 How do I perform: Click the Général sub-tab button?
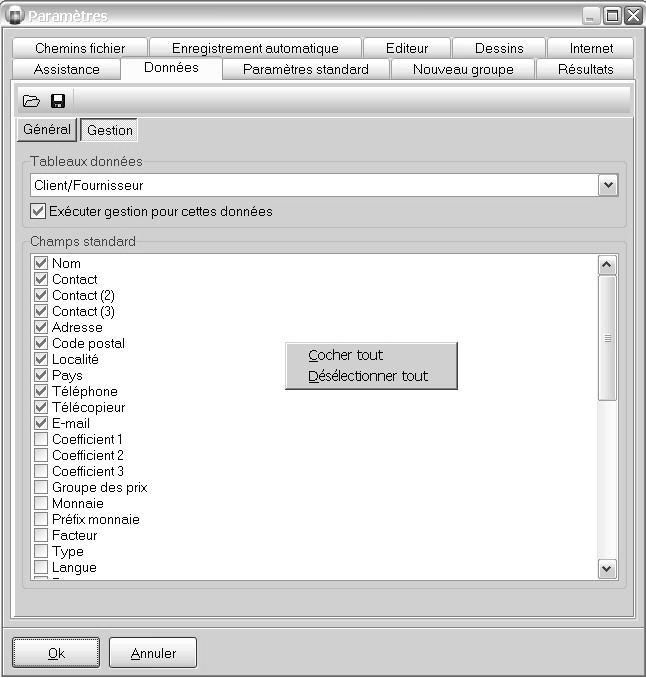[x=47, y=130]
